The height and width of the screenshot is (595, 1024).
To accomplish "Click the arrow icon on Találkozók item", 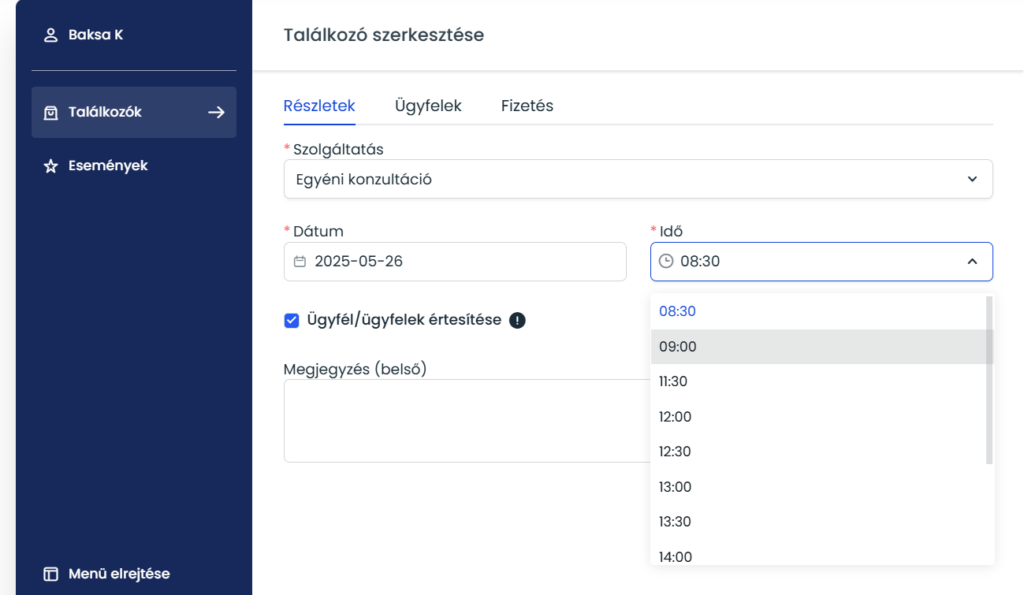I will 216,112.
